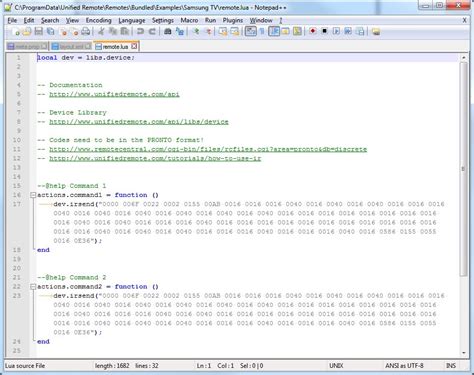Toggle the indent guide toolbar button
This screenshot has height=375, width=474.
click(x=274, y=32)
